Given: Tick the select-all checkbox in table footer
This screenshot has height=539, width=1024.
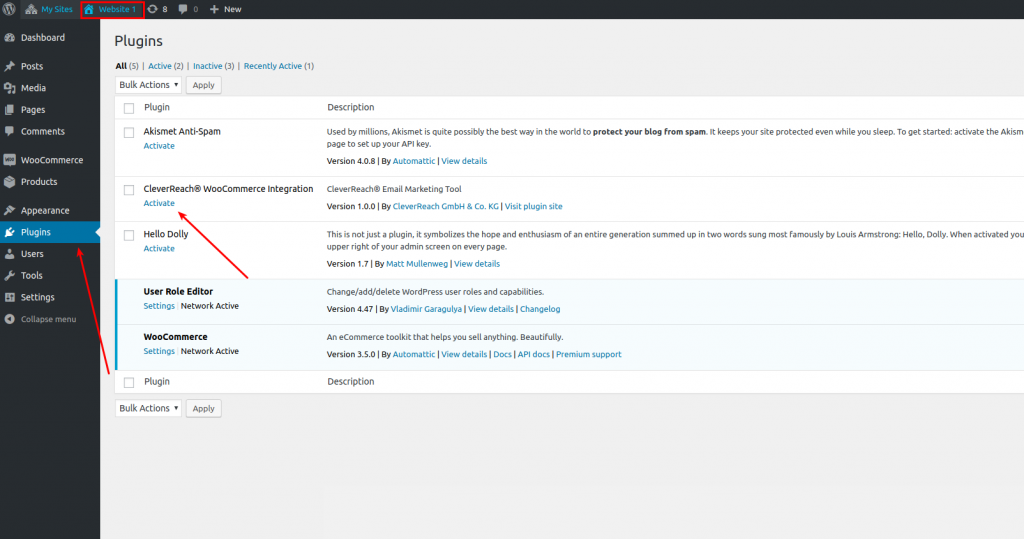Looking at the screenshot, I should click(x=129, y=383).
